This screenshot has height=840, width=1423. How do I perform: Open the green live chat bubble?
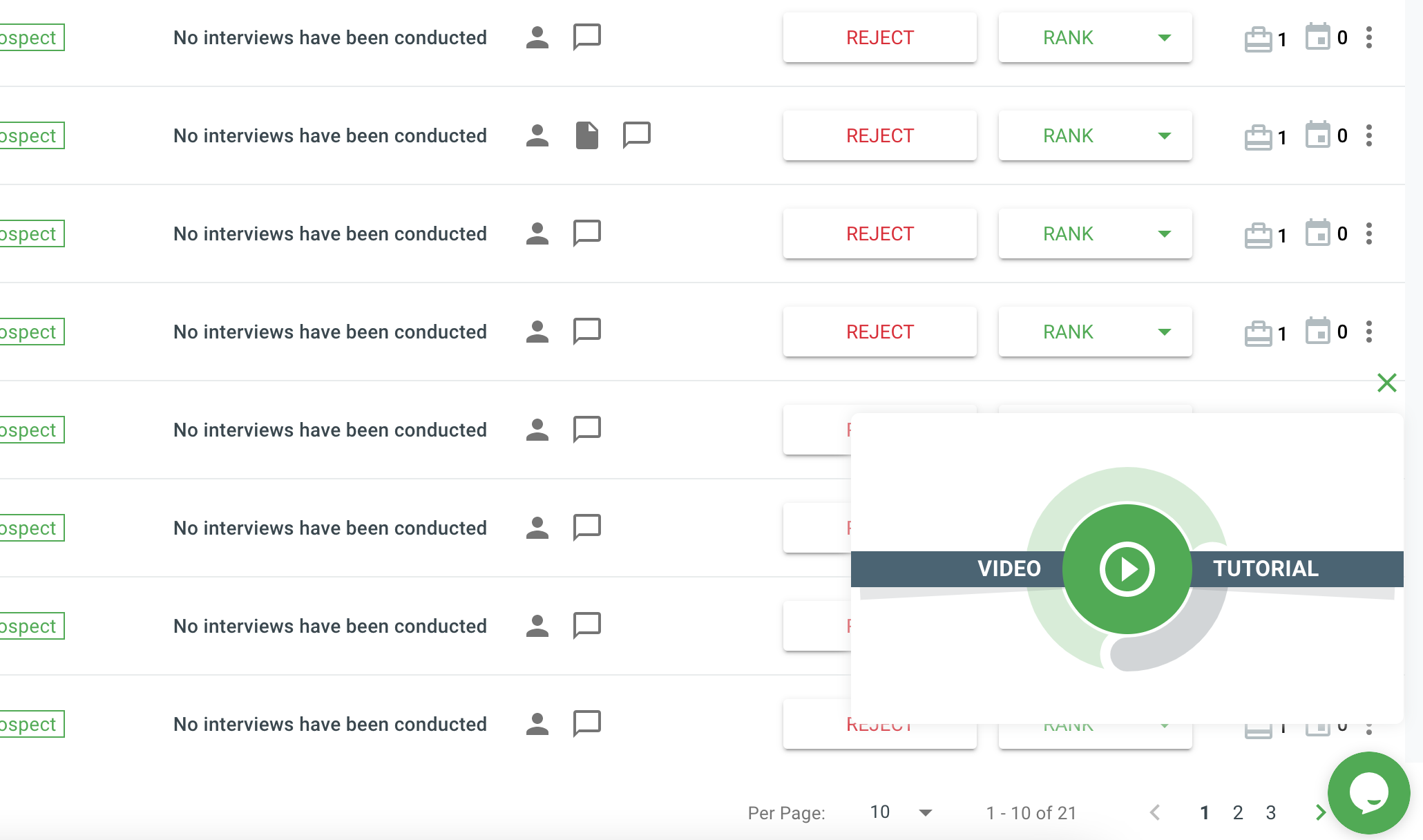[x=1368, y=793]
